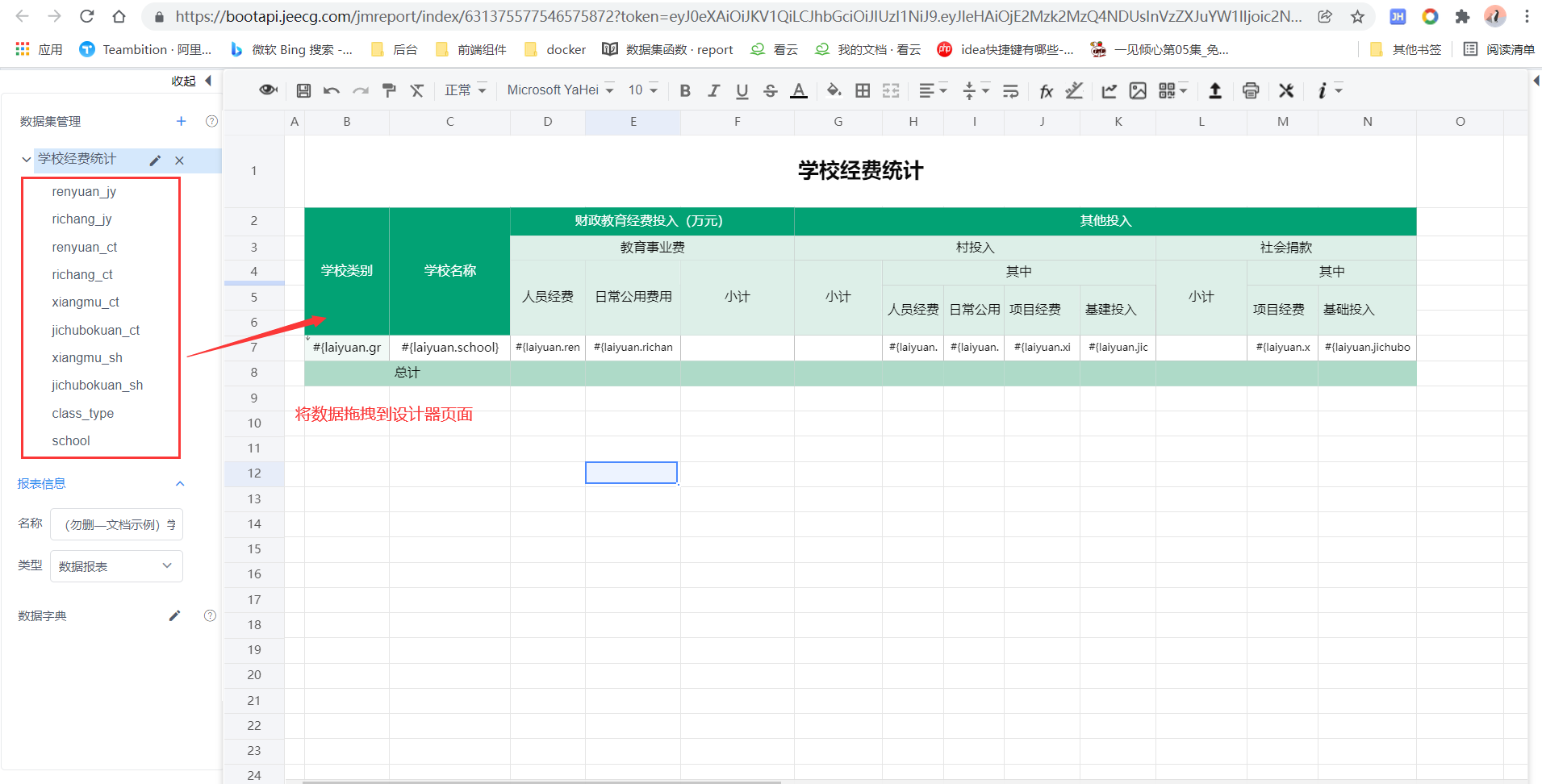This screenshot has width=1542, height=784.
Task: Reload the browser page
Action: [87, 16]
